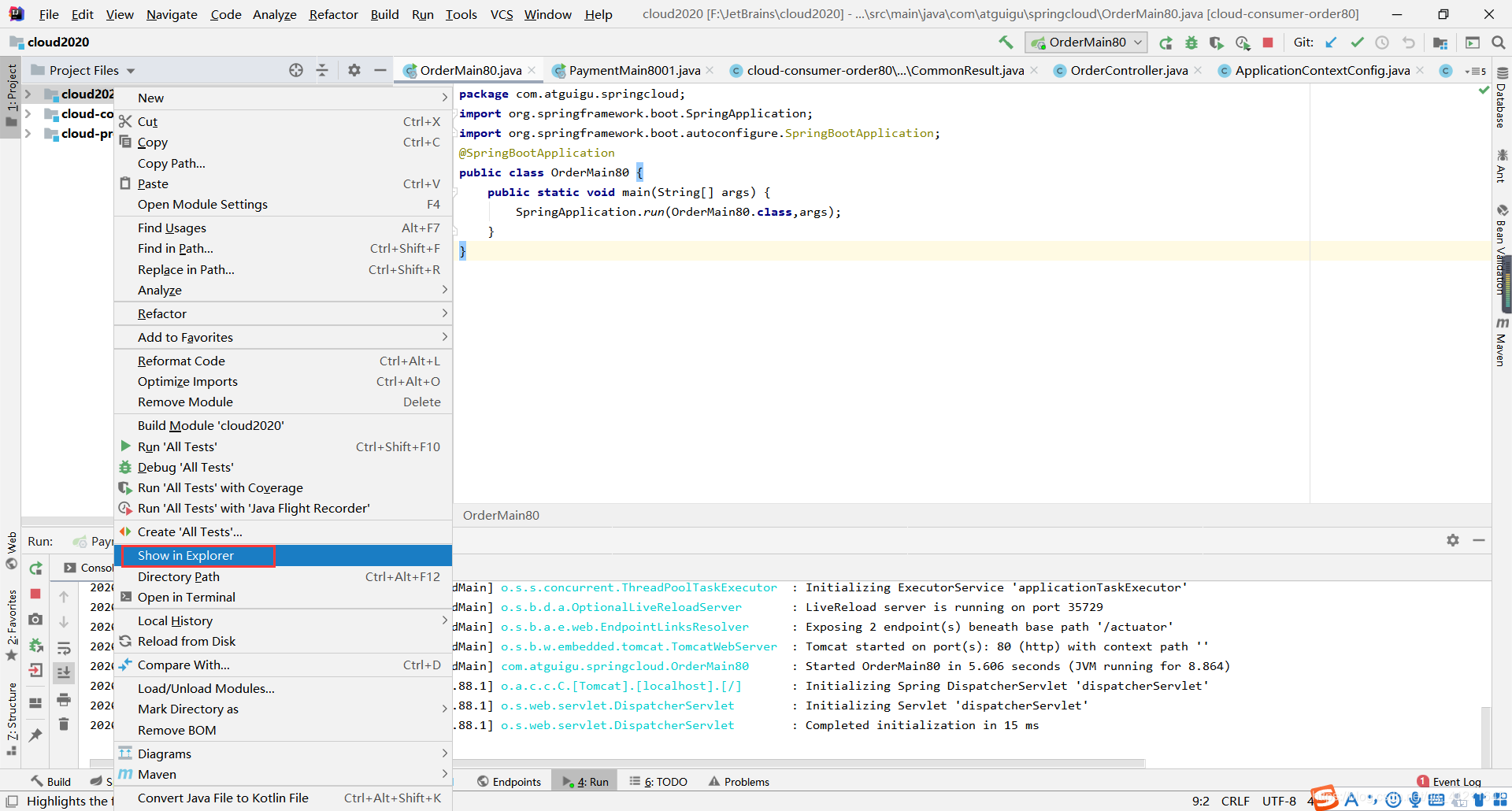Click Clear All trash icon in console
This screenshot has height=811, width=1512.
click(64, 724)
